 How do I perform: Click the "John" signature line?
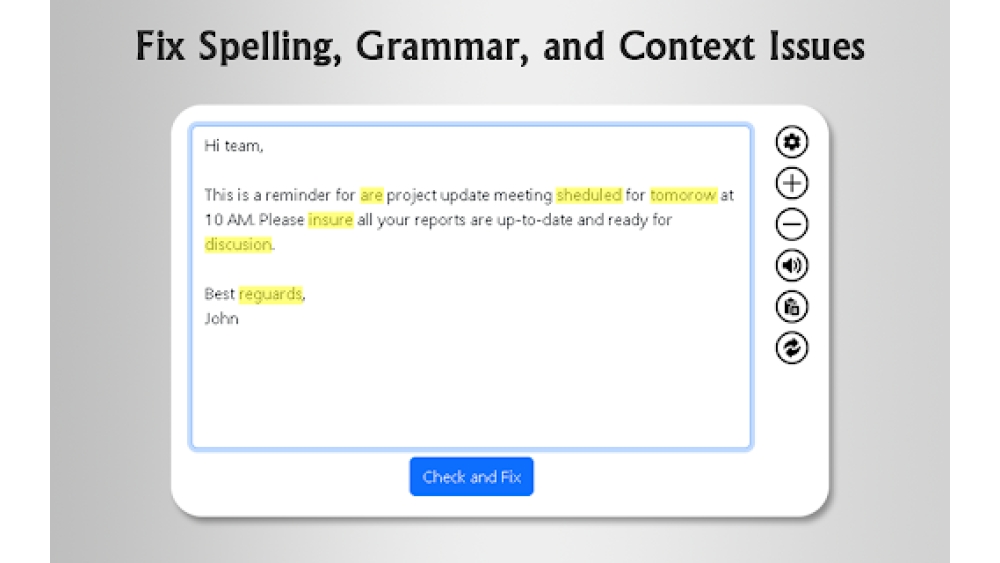click(221, 319)
